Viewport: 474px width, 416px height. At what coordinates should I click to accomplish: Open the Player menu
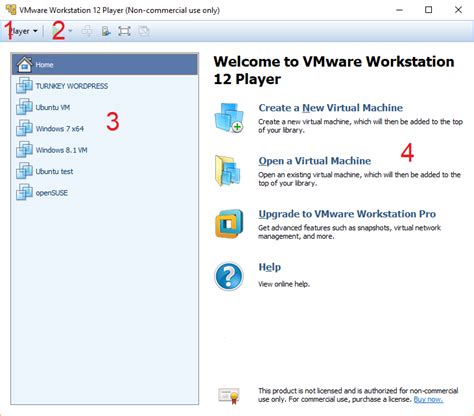[x=22, y=31]
